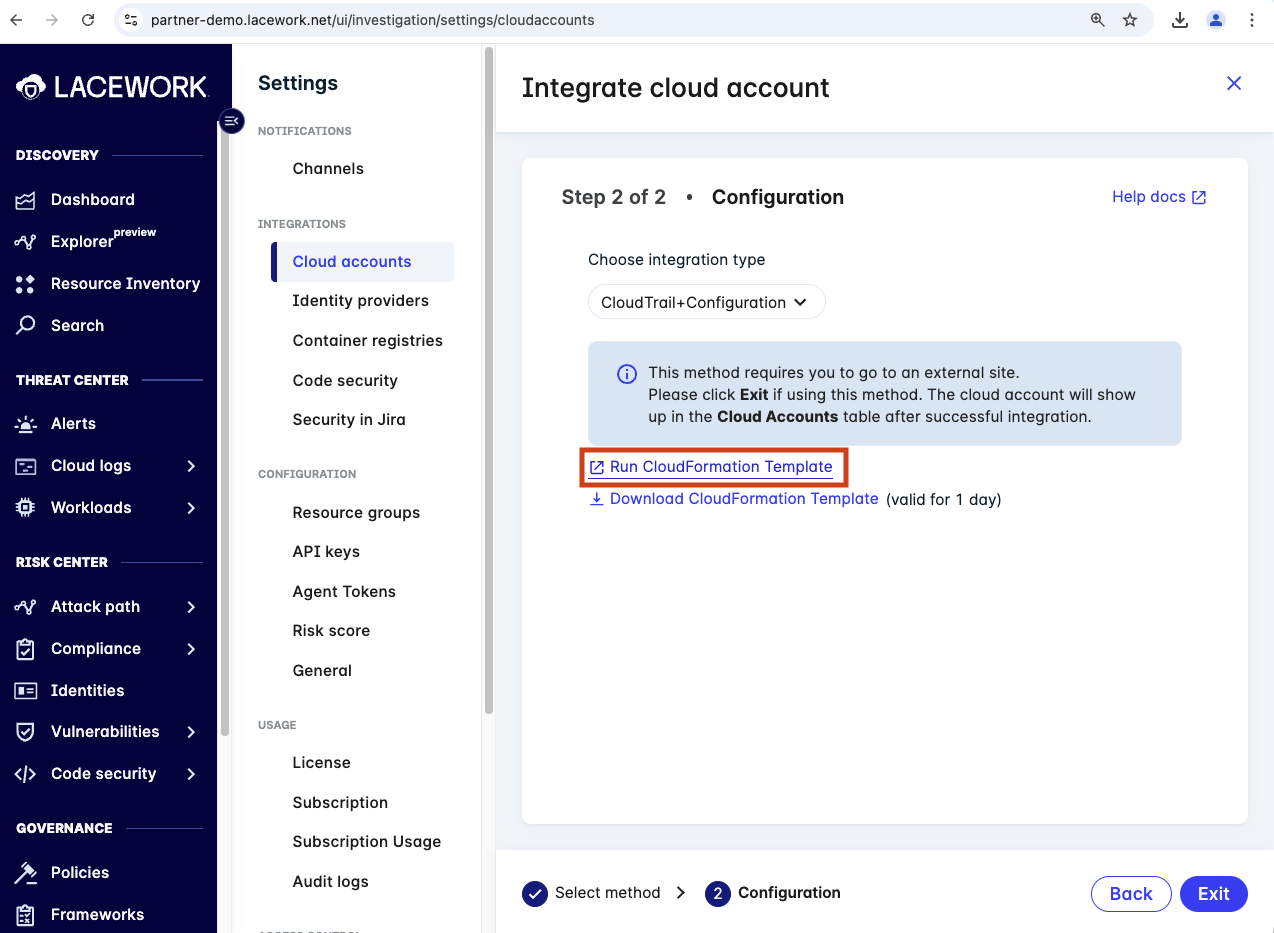1274x933 pixels.
Task: Select Cloud accounts settings item
Action: coord(362,262)
